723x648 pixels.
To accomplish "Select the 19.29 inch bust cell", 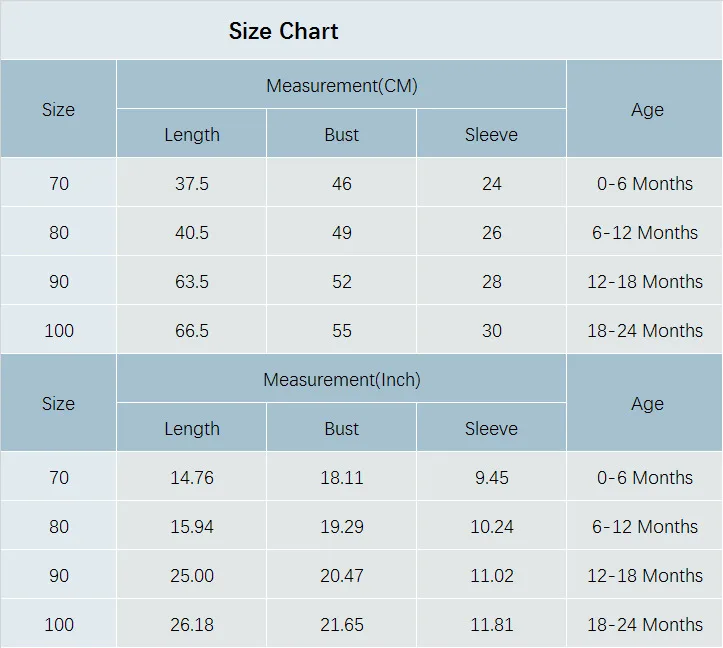I will tap(342, 527).
